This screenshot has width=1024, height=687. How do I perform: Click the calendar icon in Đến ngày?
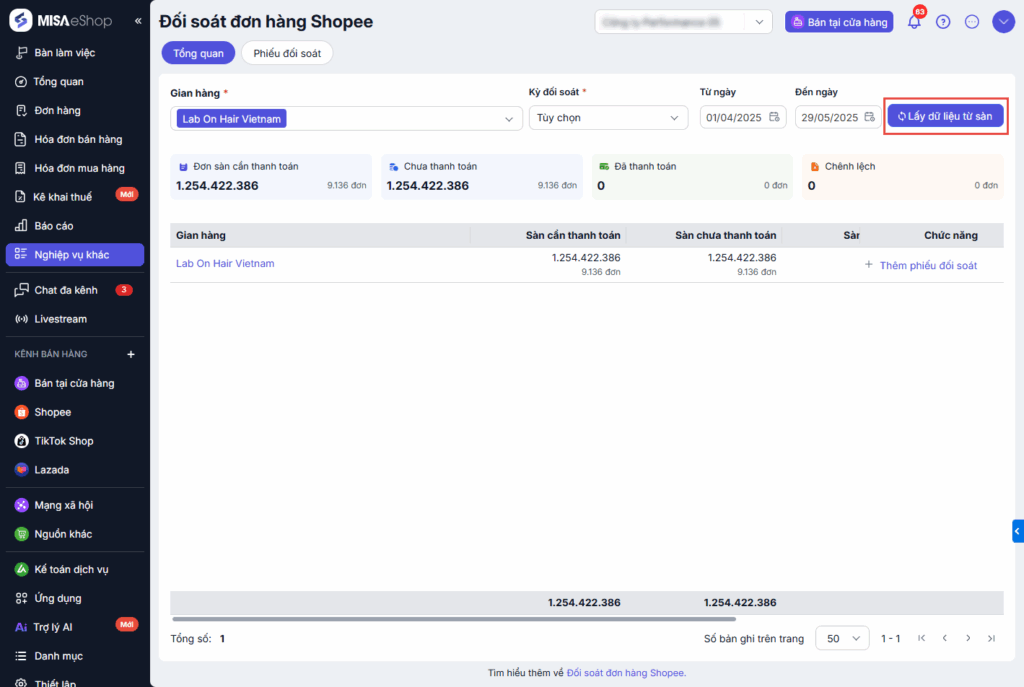[x=871, y=118]
